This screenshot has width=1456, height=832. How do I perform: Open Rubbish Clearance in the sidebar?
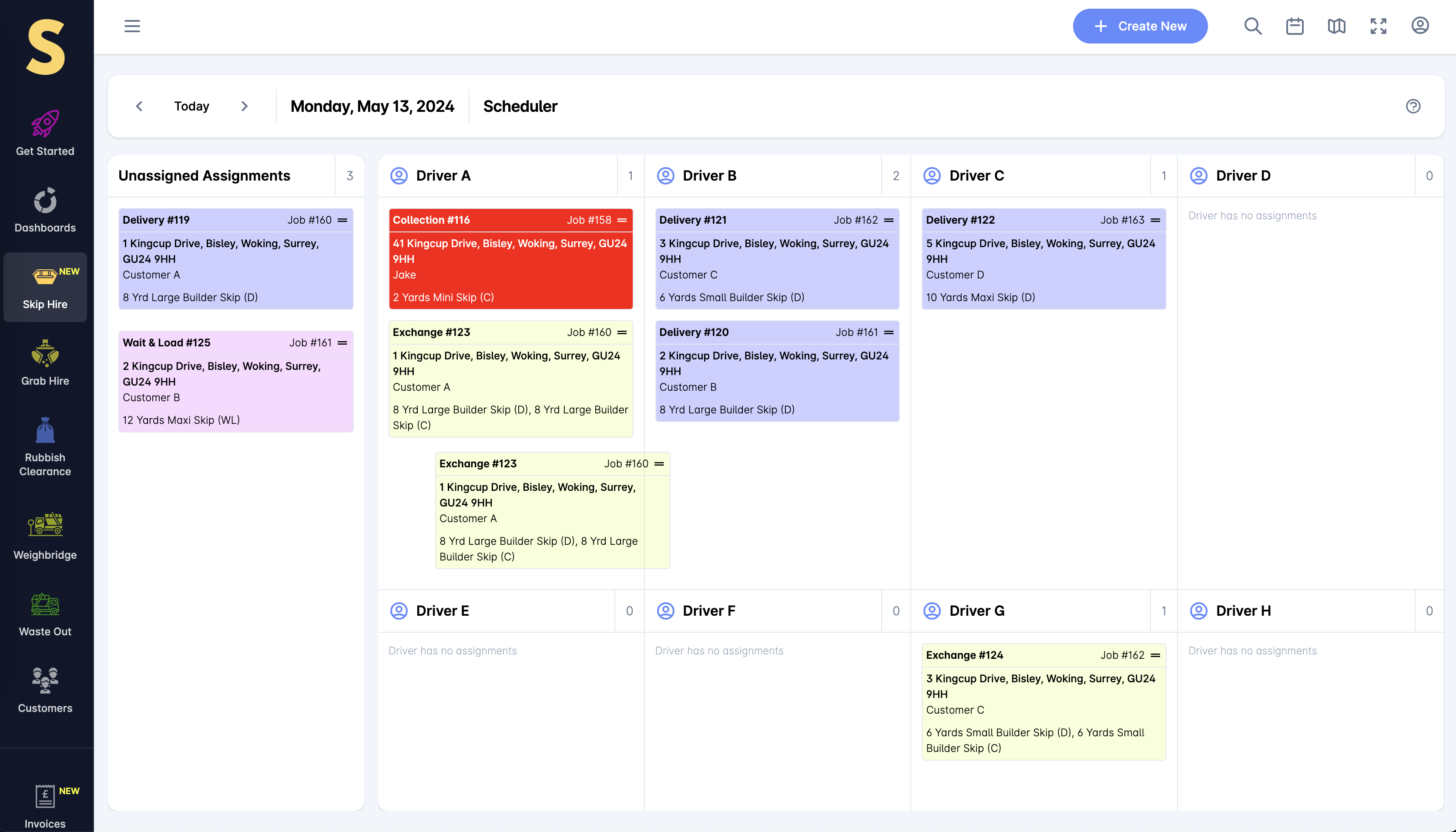45,447
